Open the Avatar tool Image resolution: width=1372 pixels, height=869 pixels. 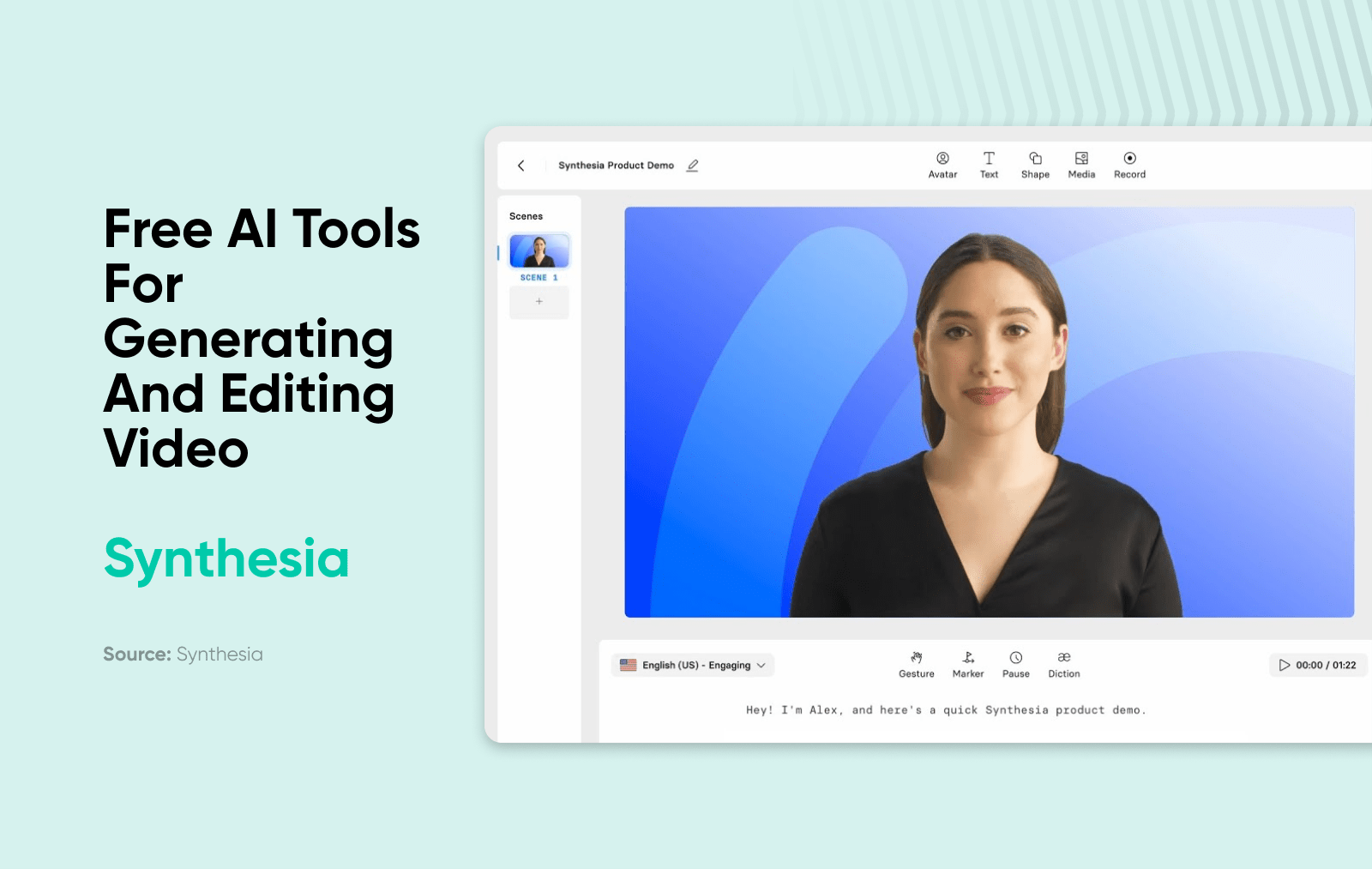942,165
